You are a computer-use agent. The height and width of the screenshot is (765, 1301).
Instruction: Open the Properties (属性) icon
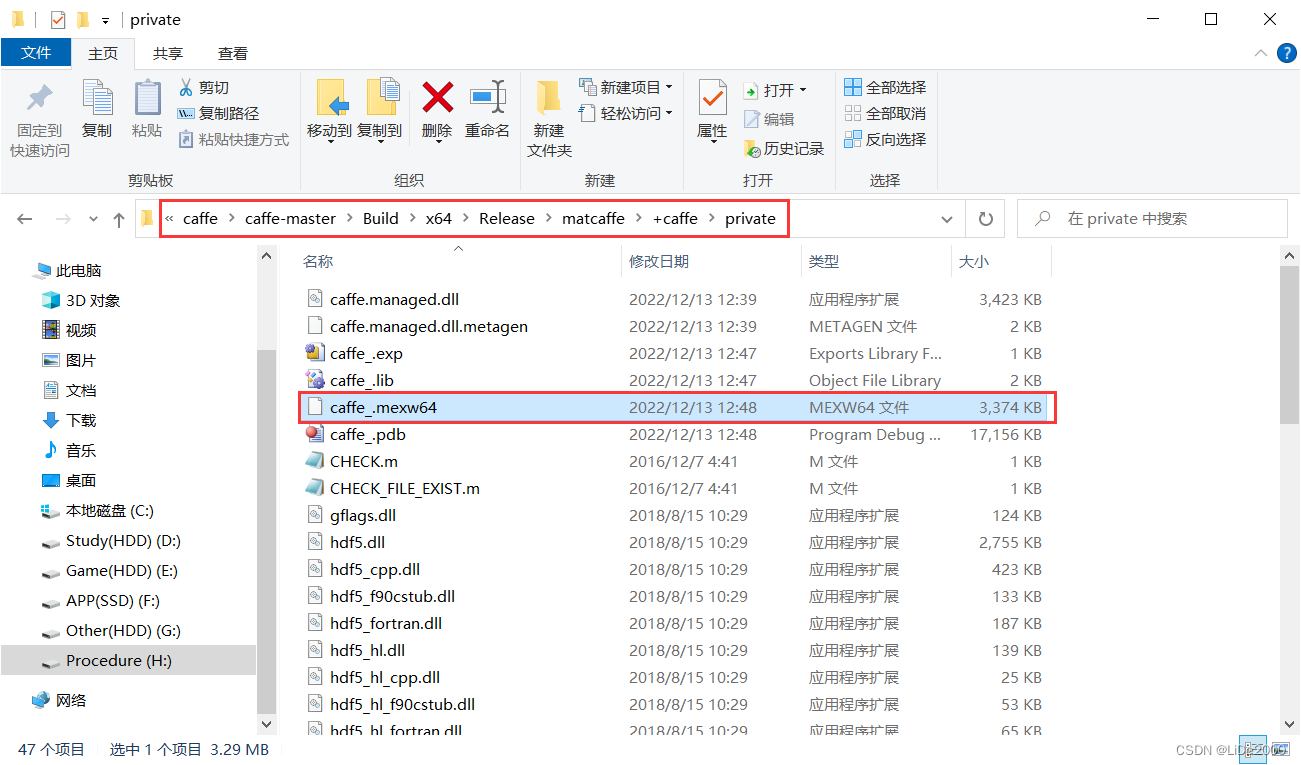712,99
